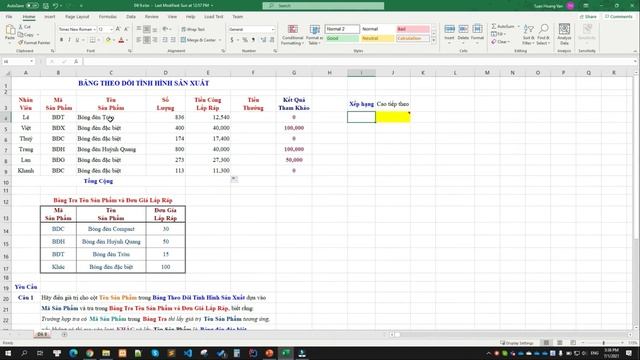Open the Font Color dropdown arrow
The height and width of the screenshot is (360, 640).
click(x=127, y=40)
